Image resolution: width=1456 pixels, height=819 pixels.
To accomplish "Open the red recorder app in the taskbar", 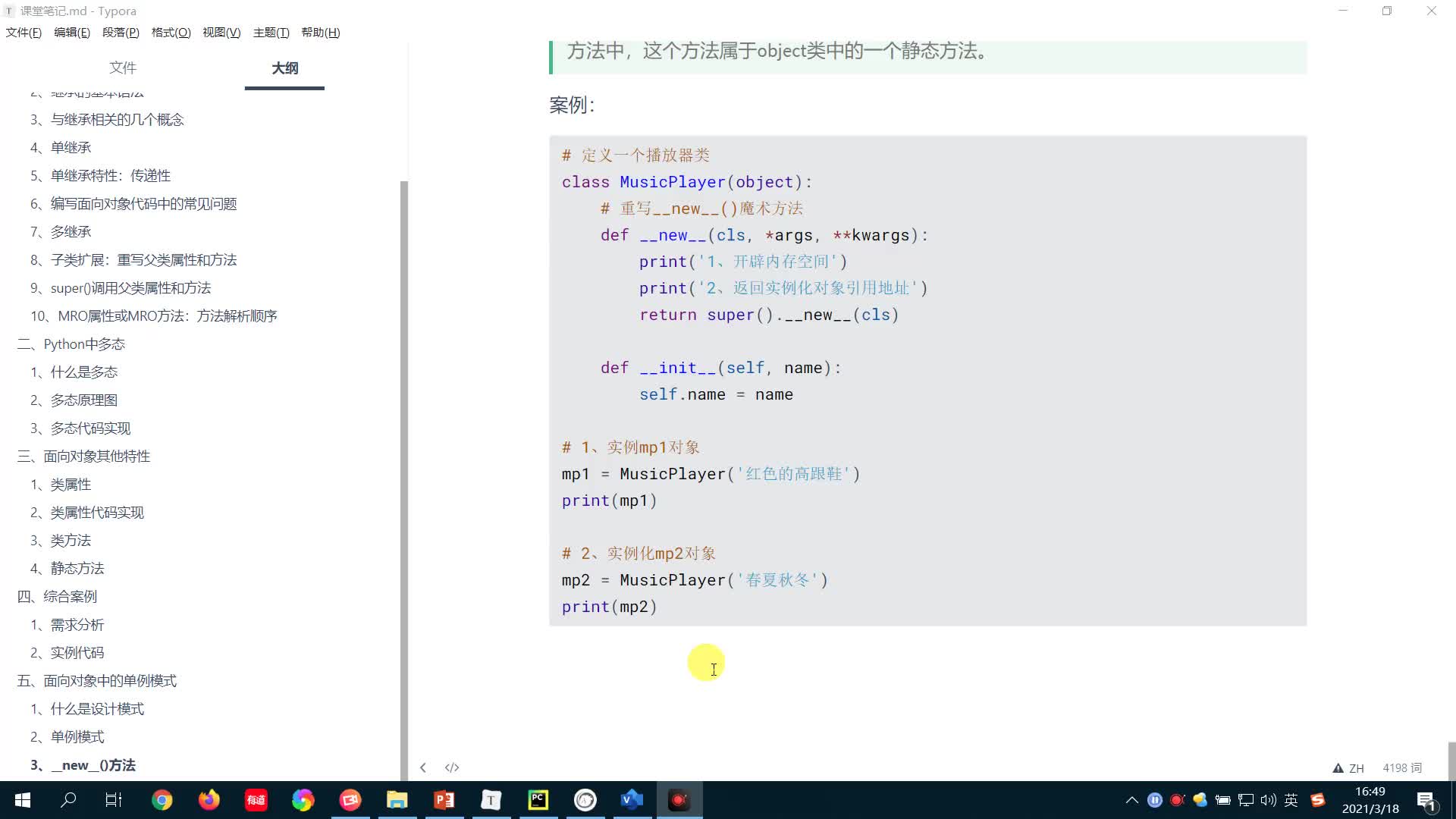I will click(x=350, y=800).
